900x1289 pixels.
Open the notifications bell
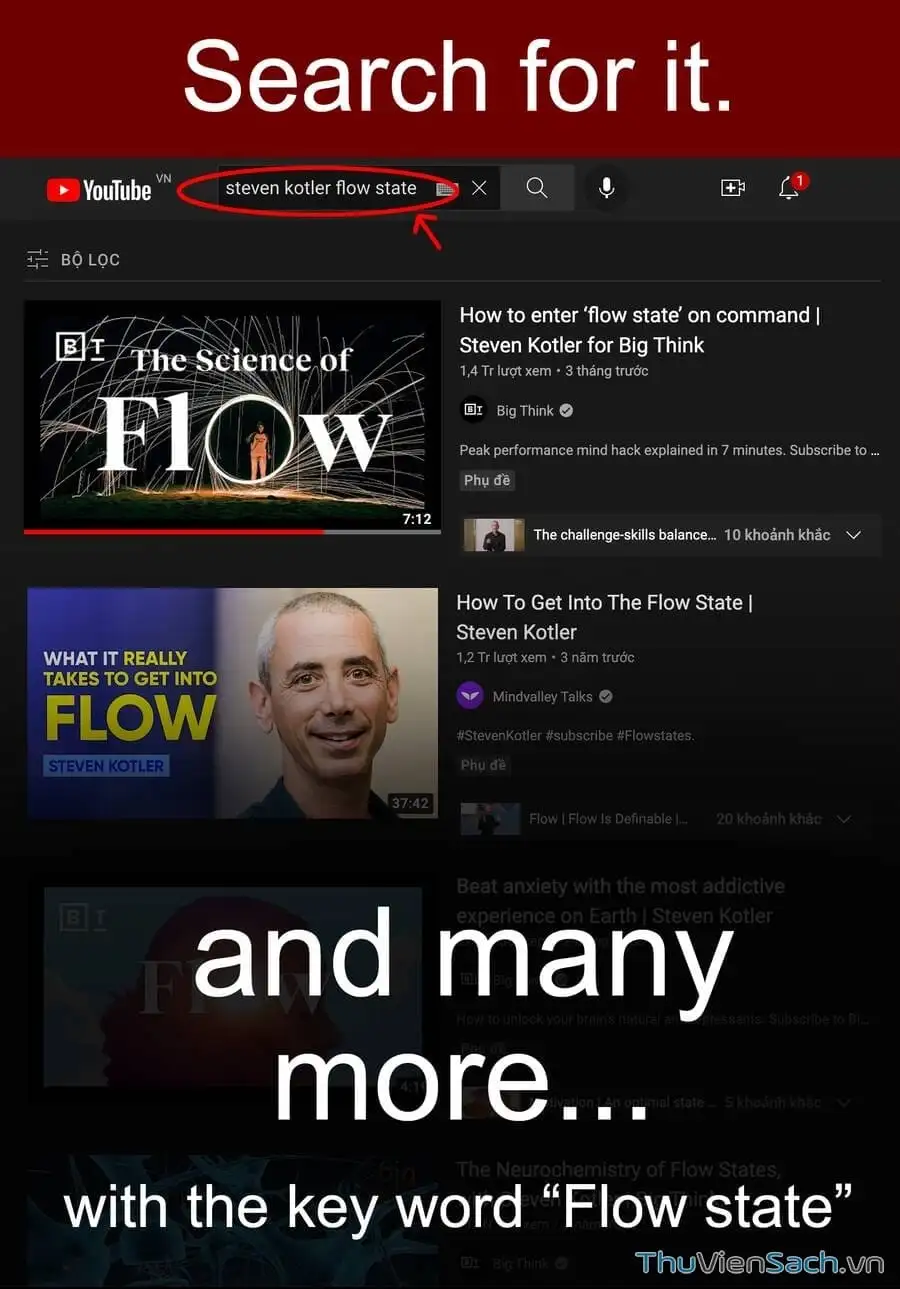coord(789,188)
